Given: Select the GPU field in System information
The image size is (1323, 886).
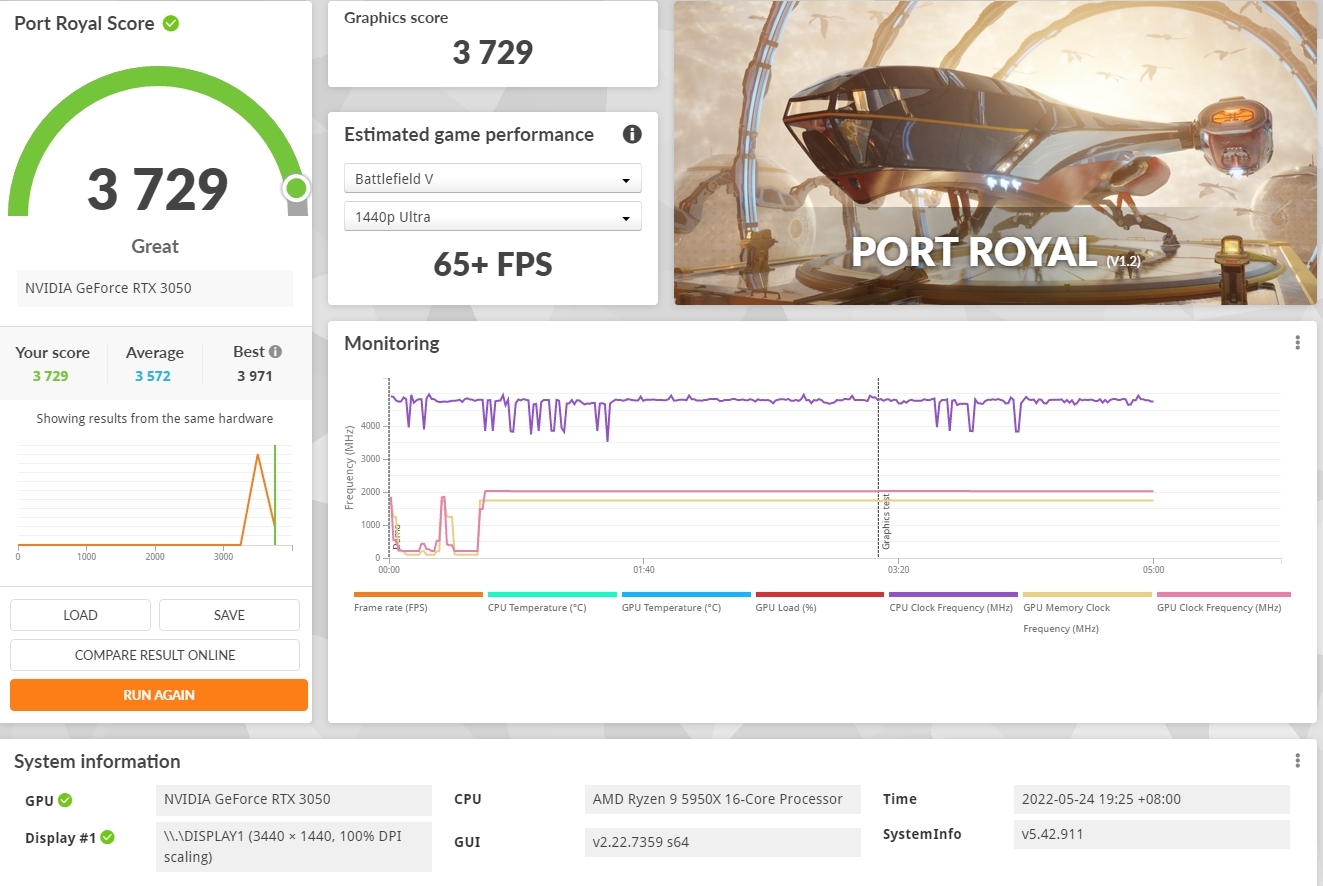Looking at the screenshot, I should (x=294, y=800).
